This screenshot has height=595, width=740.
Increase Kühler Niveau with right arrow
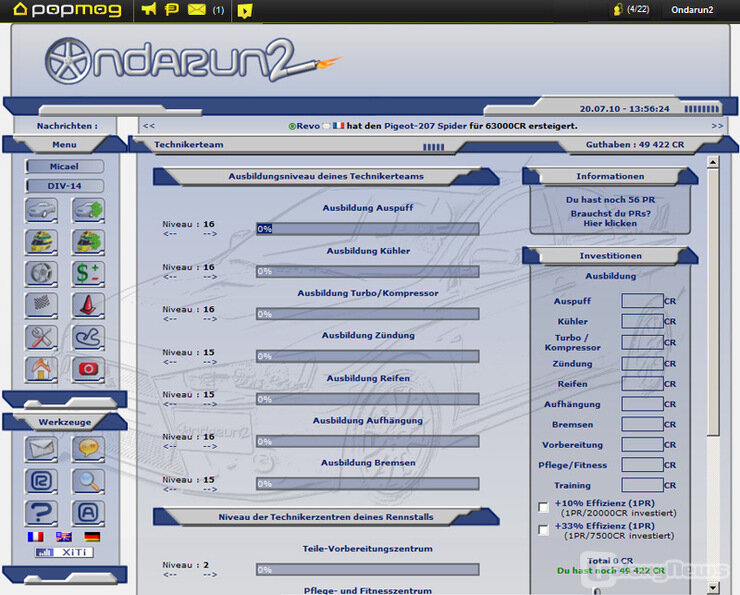pyautogui.click(x=210, y=277)
